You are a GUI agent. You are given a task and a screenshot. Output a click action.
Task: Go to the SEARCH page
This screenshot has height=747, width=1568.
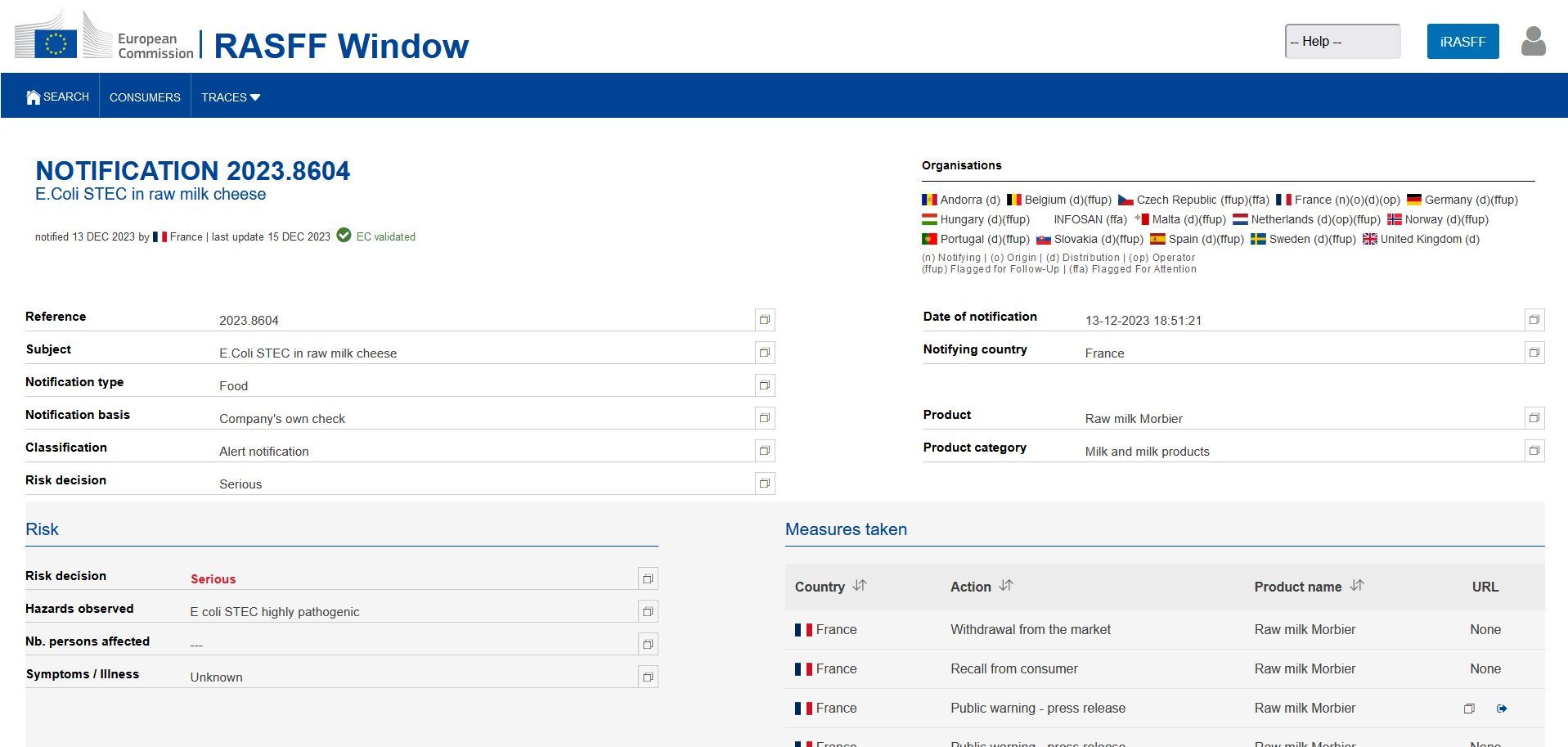pos(57,97)
